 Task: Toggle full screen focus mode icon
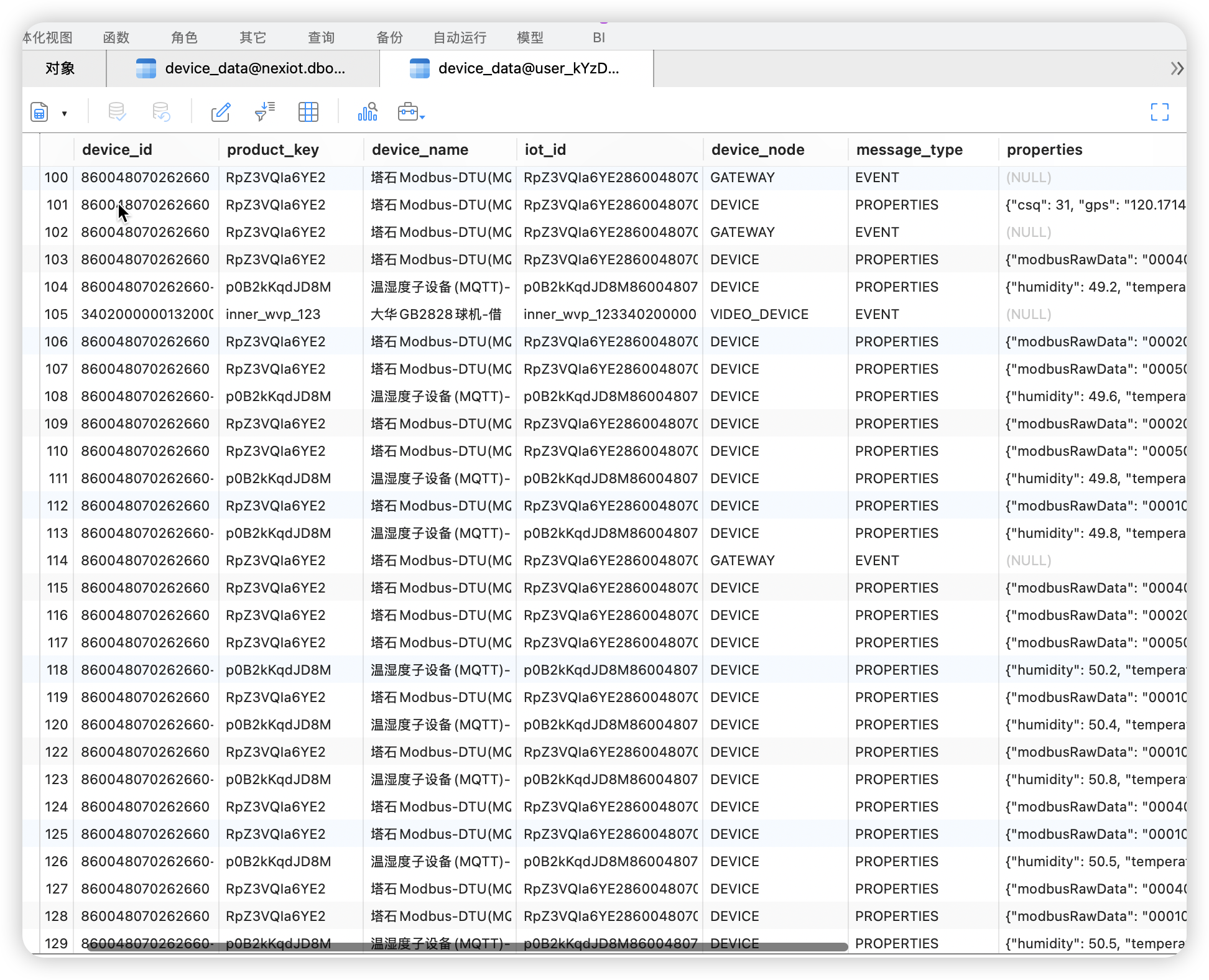pyautogui.click(x=1159, y=112)
